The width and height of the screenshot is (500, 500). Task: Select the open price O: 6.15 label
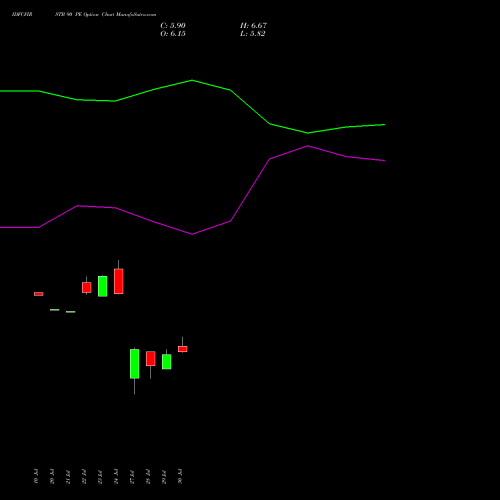tap(173, 34)
